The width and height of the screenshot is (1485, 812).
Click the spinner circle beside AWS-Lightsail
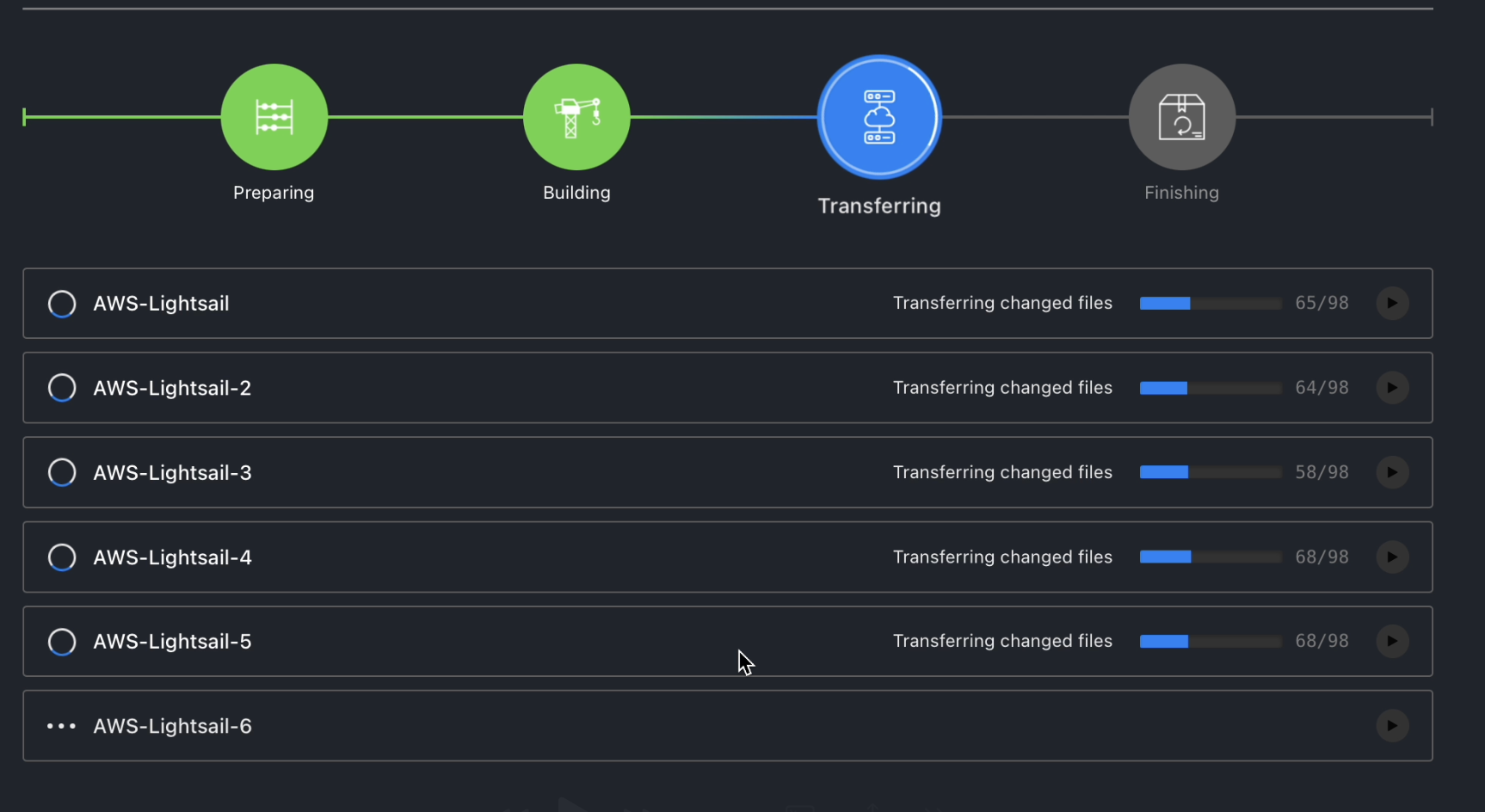click(x=62, y=304)
